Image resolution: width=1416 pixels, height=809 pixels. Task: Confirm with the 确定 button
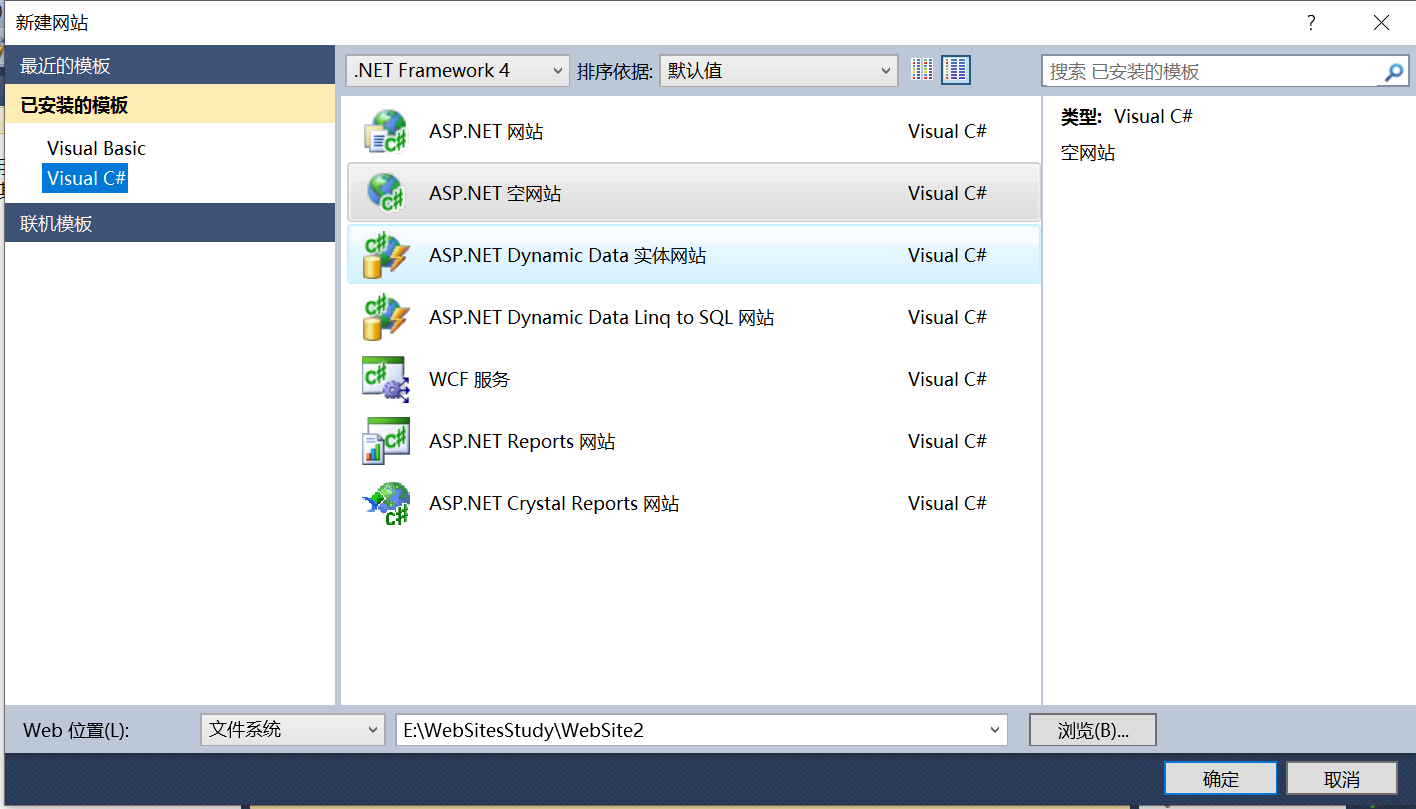click(1220, 778)
